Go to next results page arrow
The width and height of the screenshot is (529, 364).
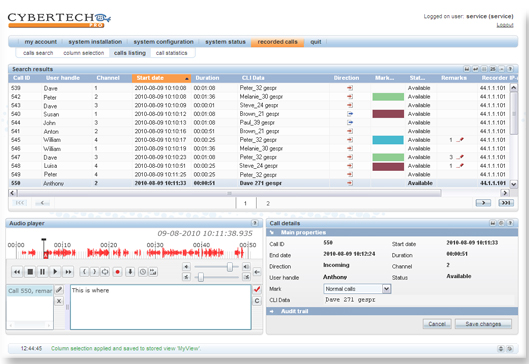coord(483,203)
